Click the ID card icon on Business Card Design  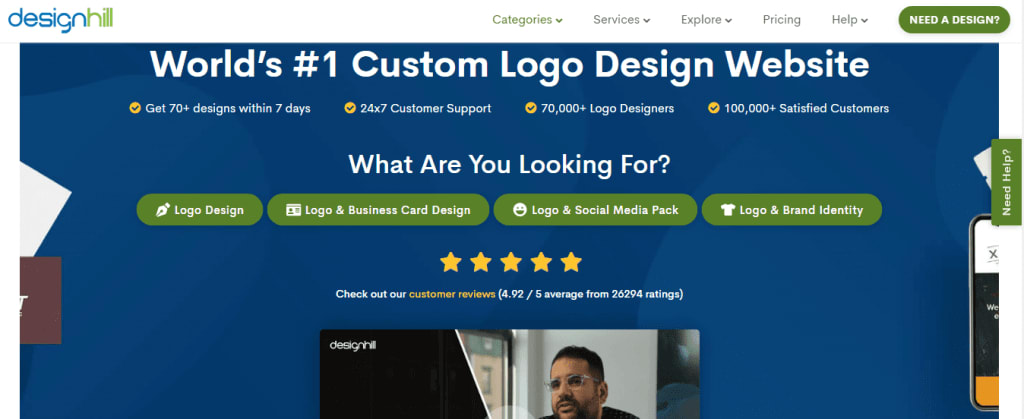(x=293, y=210)
